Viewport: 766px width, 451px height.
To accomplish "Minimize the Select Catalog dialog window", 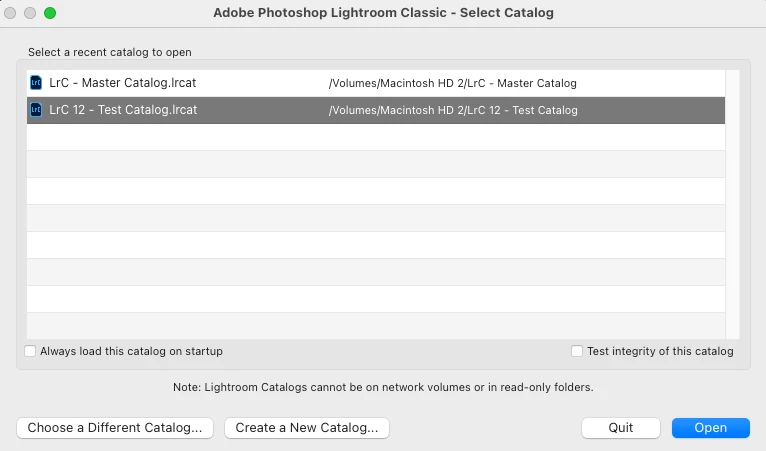I will [31, 13].
